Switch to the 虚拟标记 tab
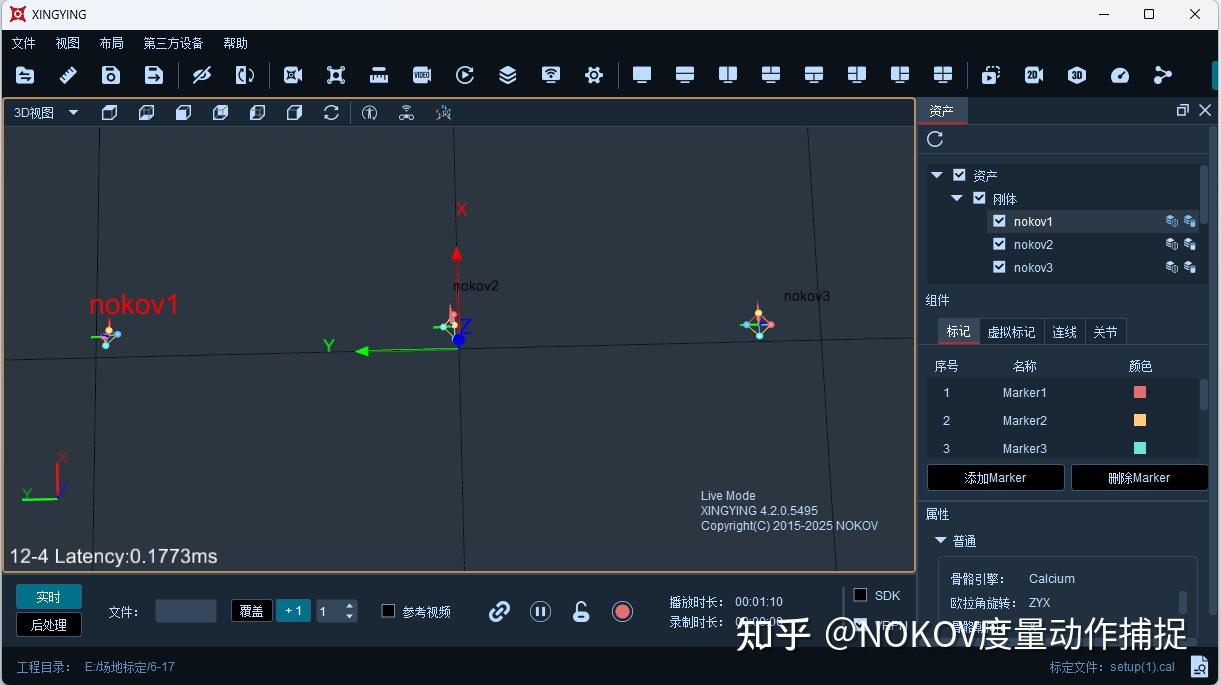1221x685 pixels. (x=1011, y=331)
